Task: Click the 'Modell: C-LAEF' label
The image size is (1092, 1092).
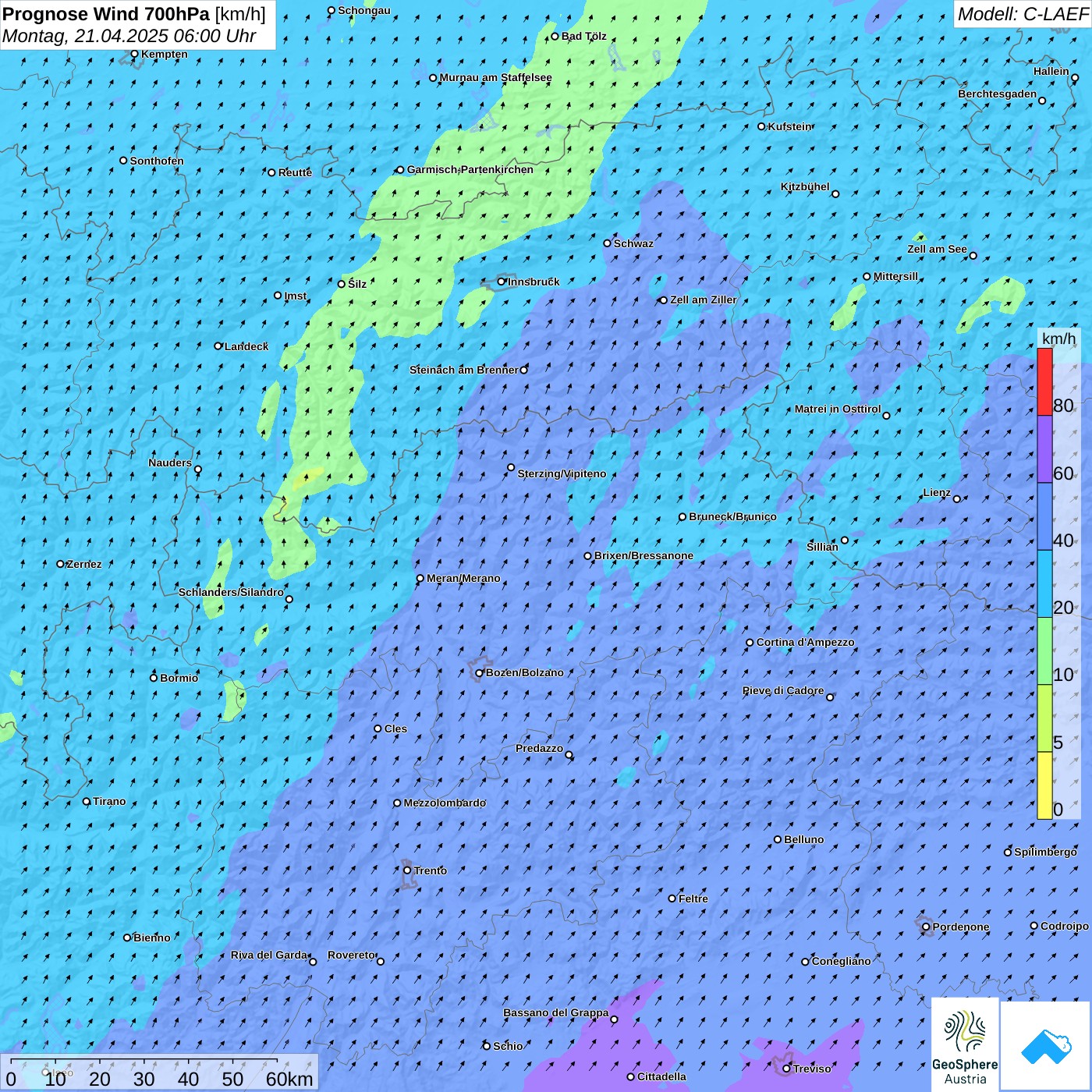Action: click(x=1023, y=14)
